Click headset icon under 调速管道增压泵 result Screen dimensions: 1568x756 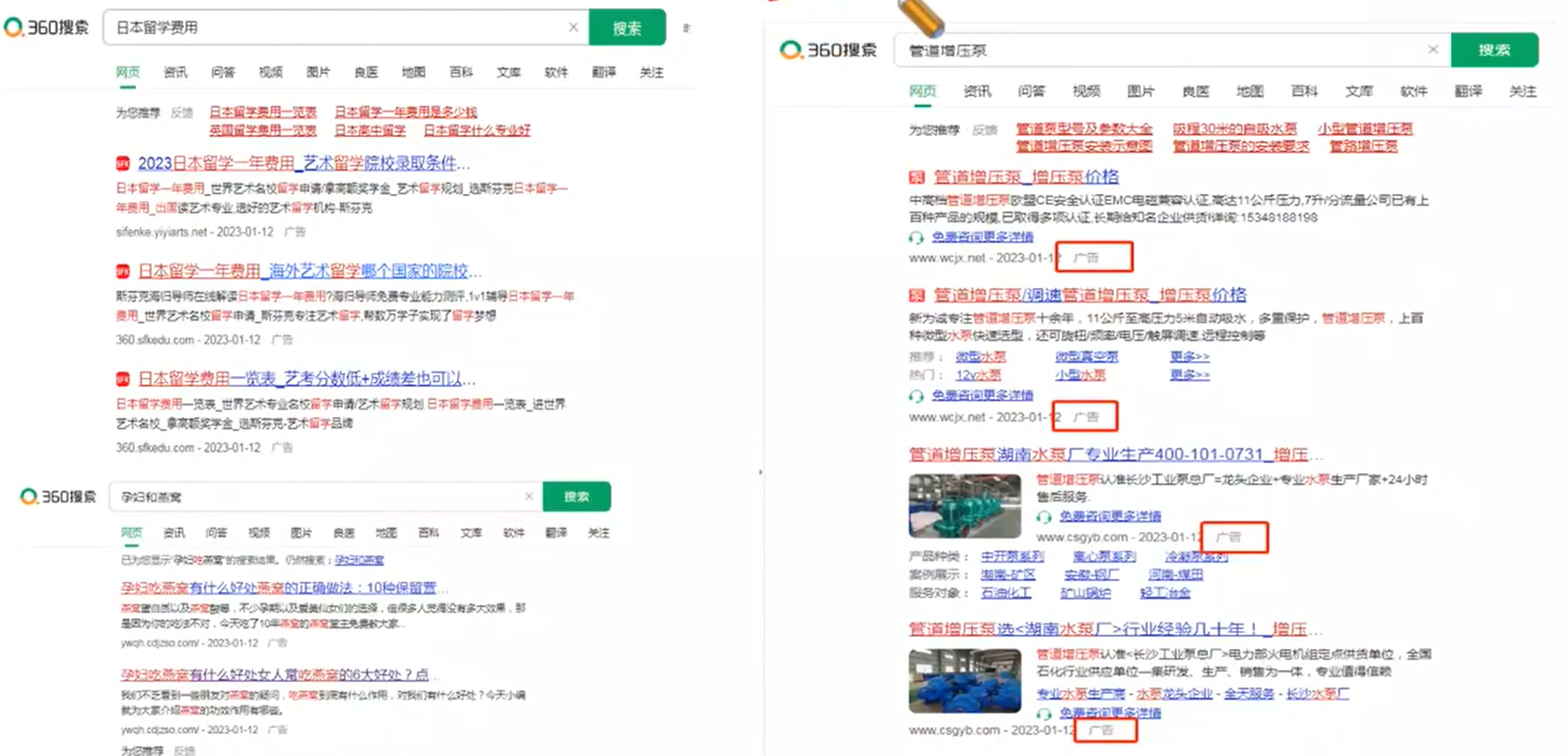click(916, 396)
